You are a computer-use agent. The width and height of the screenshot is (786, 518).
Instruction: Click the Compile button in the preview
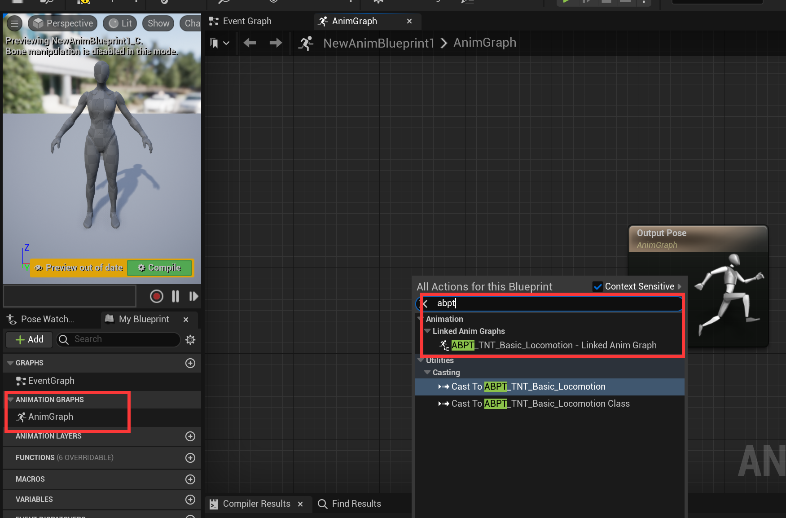coord(159,268)
